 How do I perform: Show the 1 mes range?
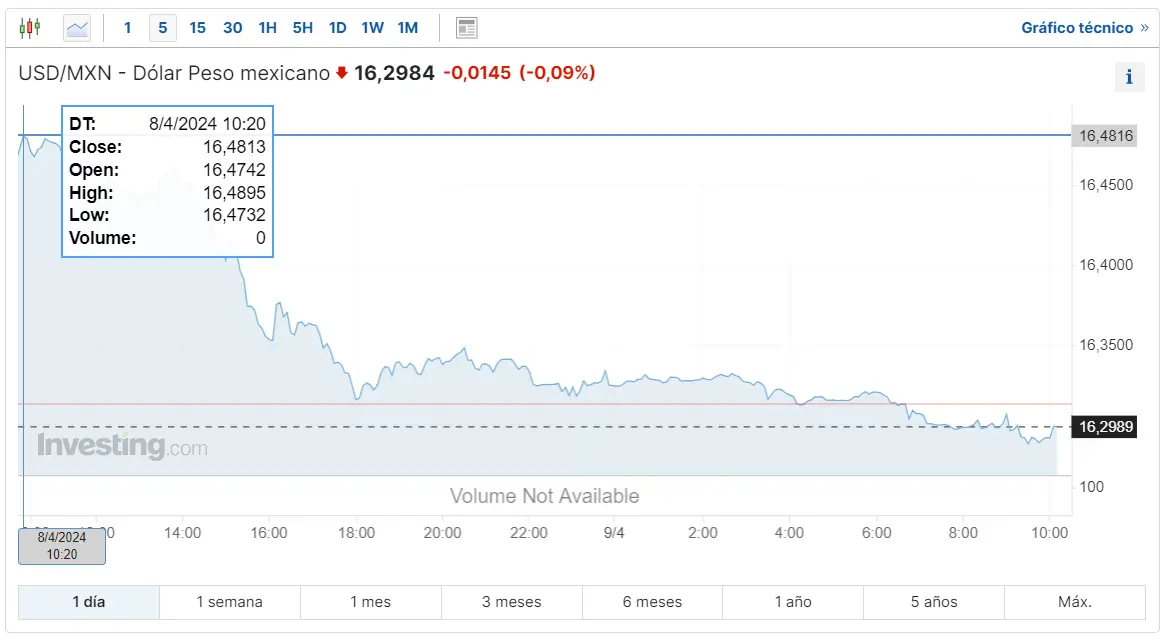[371, 602]
